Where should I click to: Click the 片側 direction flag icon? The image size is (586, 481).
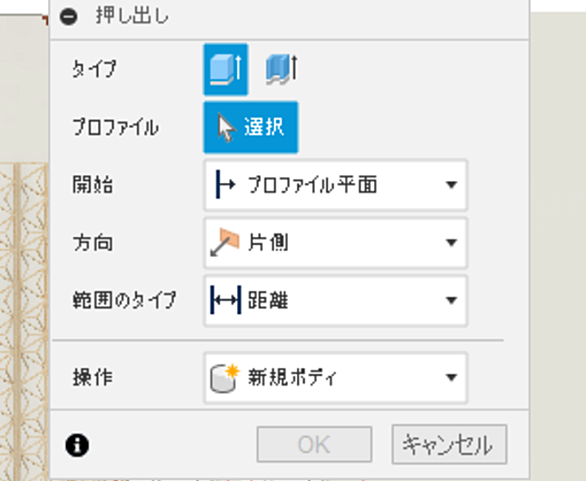pos(225,242)
